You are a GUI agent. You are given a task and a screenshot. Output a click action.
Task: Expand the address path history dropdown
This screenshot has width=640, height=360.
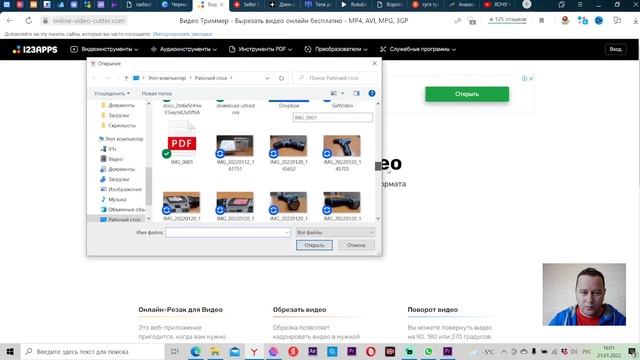267,78
